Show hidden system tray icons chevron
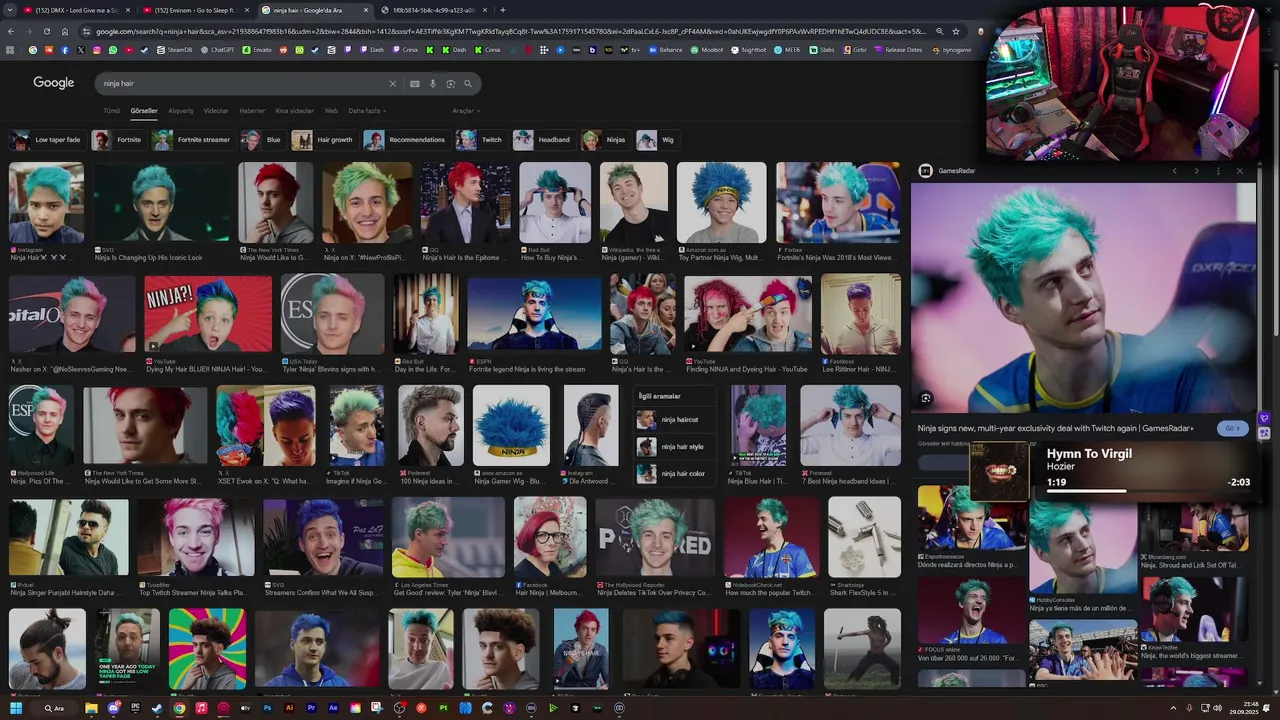 click(x=1173, y=708)
